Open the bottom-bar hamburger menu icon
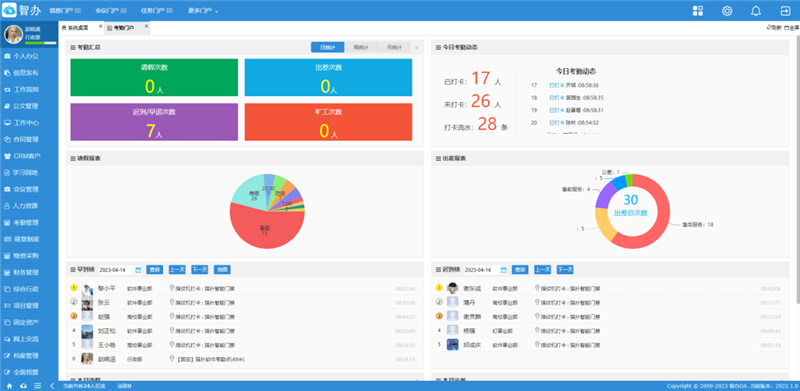Viewport: 800px width, 391px height. coord(37,386)
